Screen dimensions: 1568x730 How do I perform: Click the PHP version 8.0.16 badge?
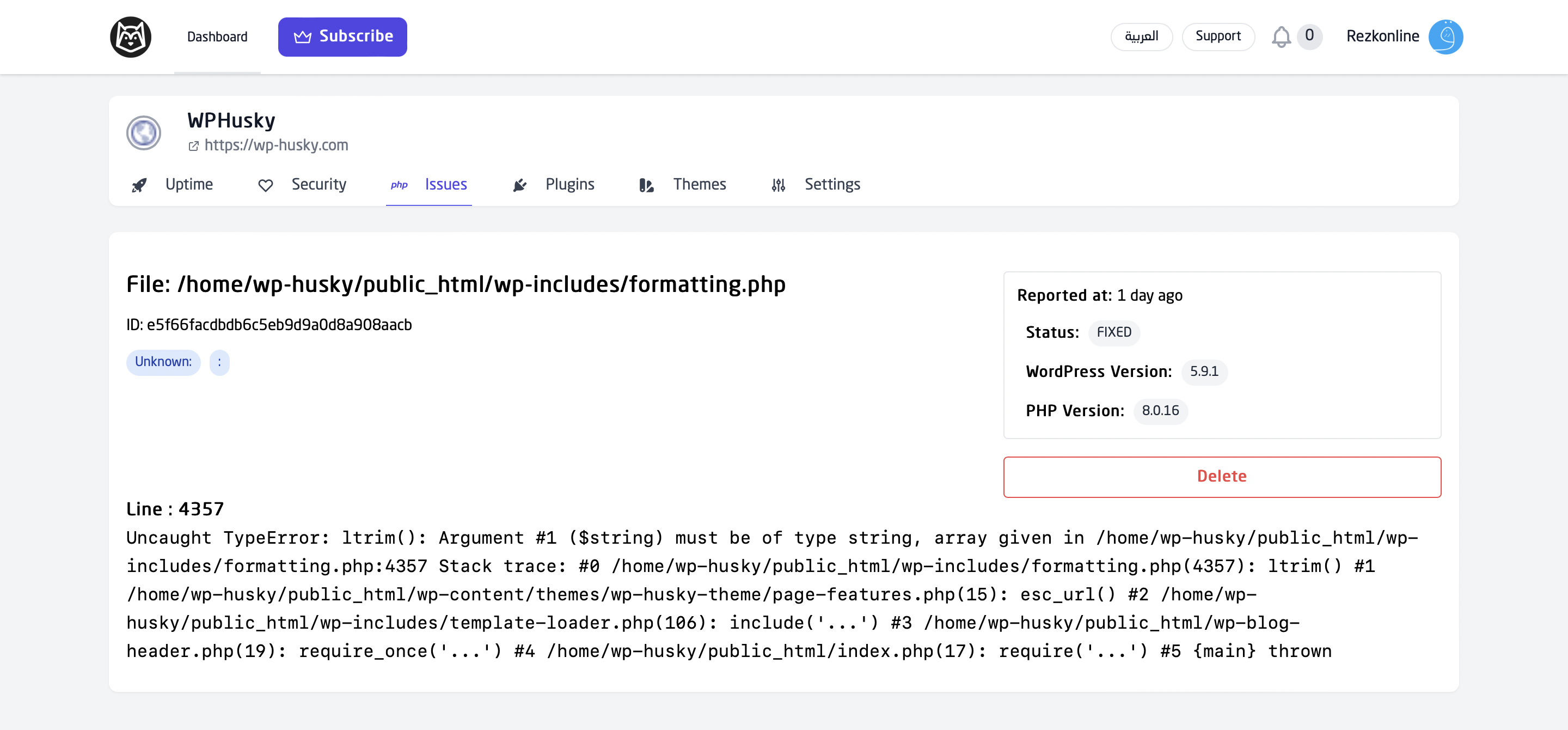click(1160, 411)
